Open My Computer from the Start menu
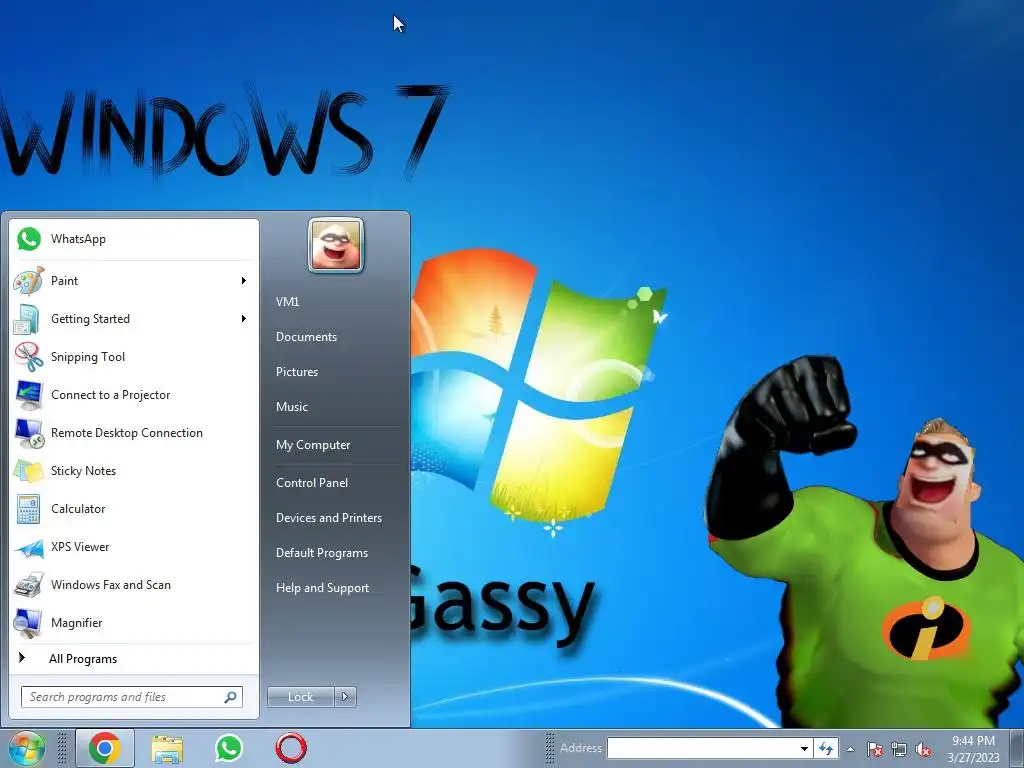Screen dimensions: 1024x768 313,445
